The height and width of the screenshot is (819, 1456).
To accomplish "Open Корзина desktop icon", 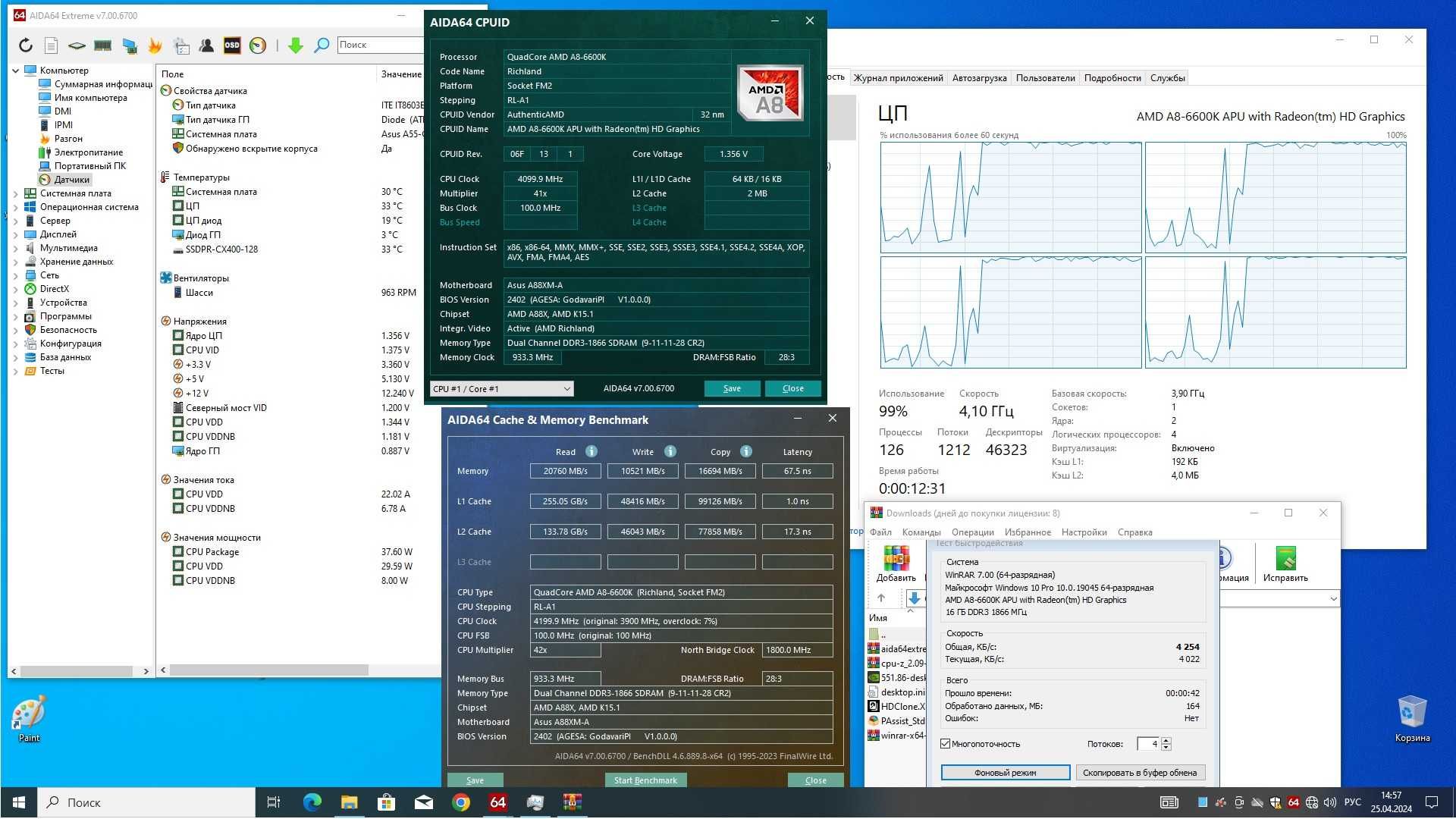I will (1412, 719).
